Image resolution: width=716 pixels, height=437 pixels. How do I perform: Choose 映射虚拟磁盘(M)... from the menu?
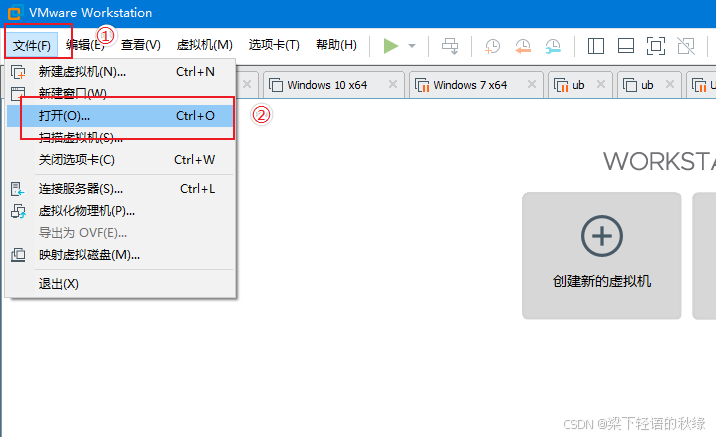(121, 255)
